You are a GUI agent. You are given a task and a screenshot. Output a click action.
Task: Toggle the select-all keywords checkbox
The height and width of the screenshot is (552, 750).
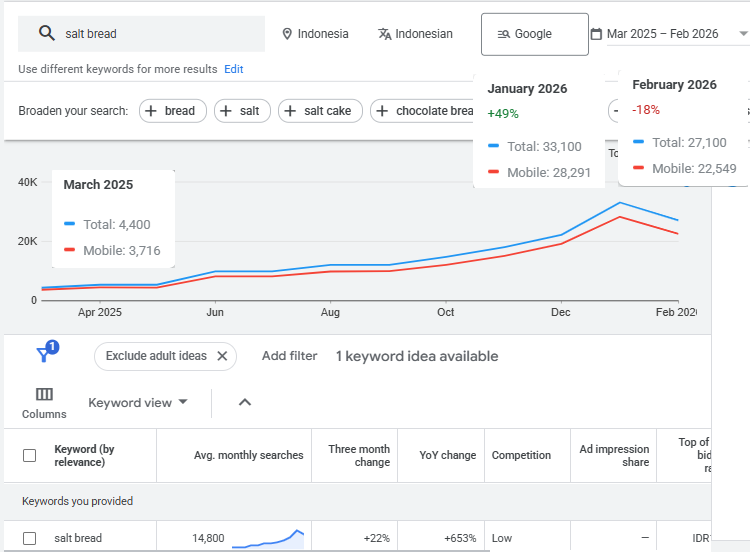[x=30, y=456]
